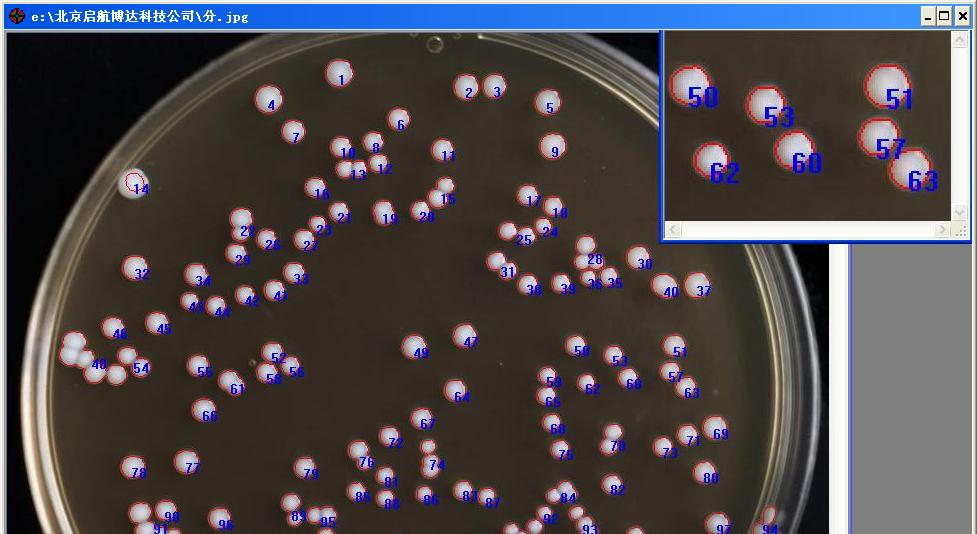Click the magnifier panel's scroll left arrow

pos(672,230)
